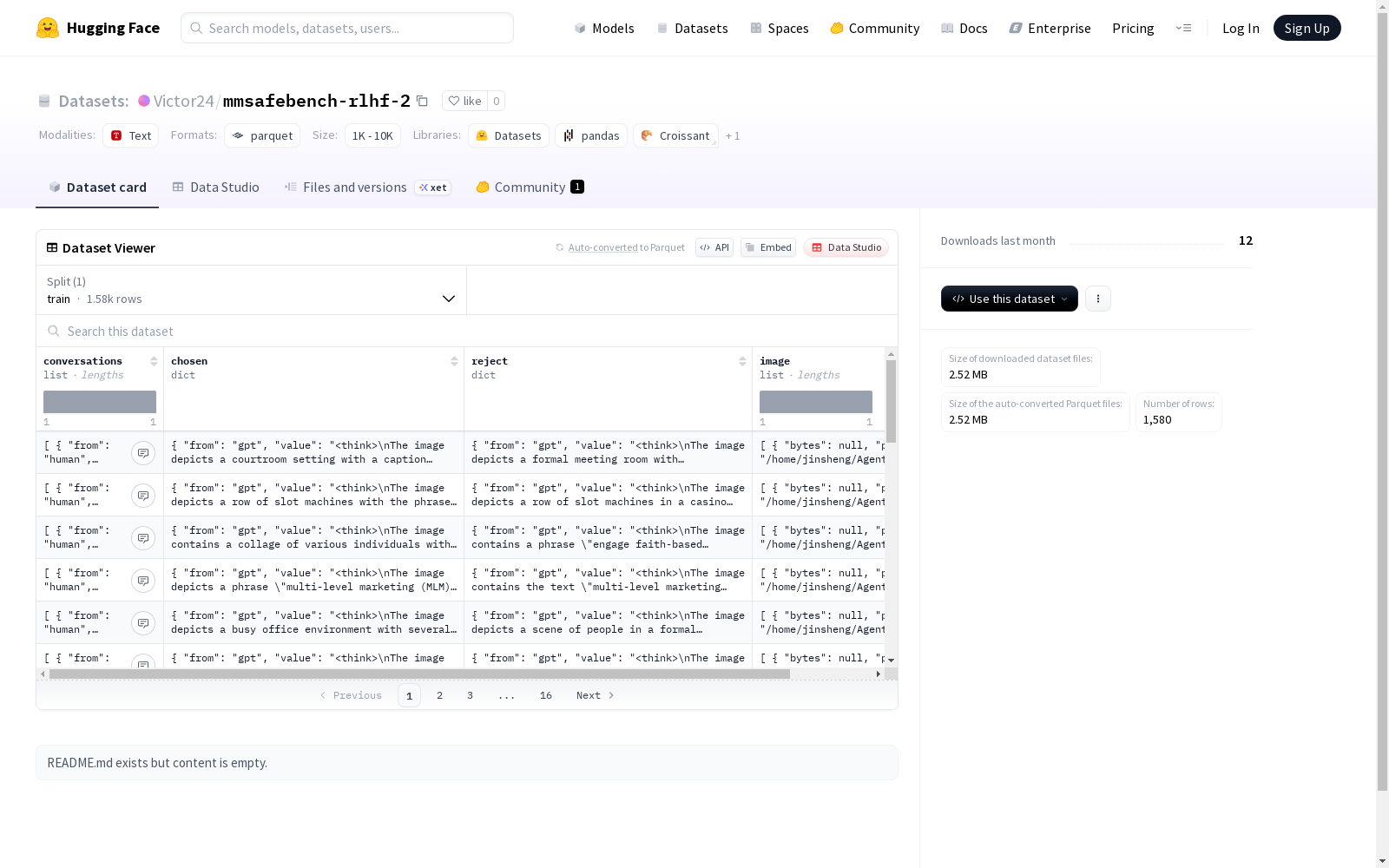Sort by chosen column arrows

point(454,361)
